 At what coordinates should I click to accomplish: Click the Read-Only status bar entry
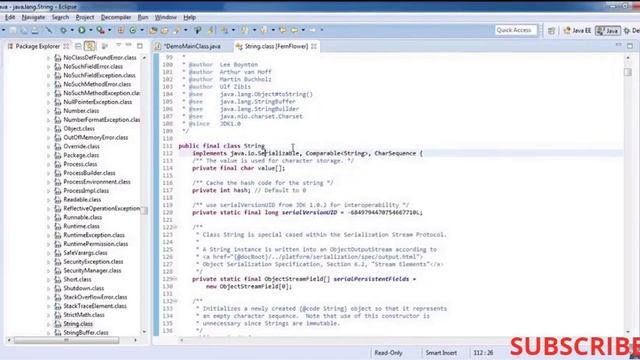tap(388, 353)
